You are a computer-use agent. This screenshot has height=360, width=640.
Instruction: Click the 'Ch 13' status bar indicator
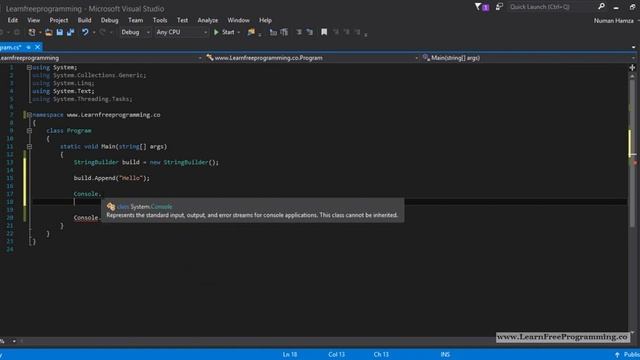point(381,355)
